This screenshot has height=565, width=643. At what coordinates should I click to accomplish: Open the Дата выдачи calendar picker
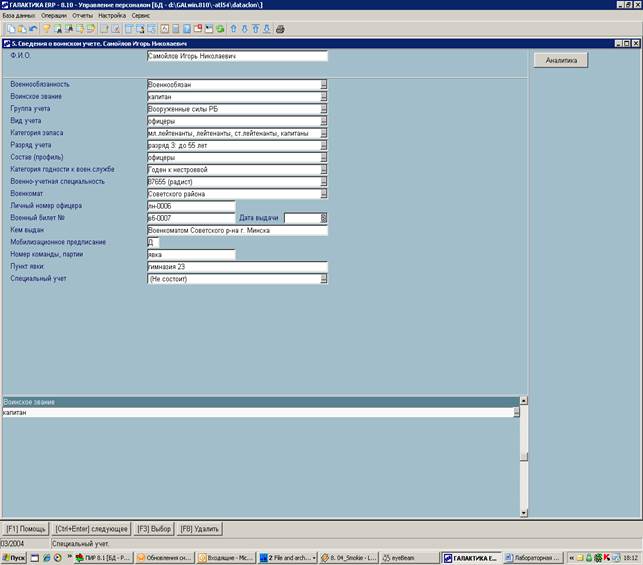(323, 217)
